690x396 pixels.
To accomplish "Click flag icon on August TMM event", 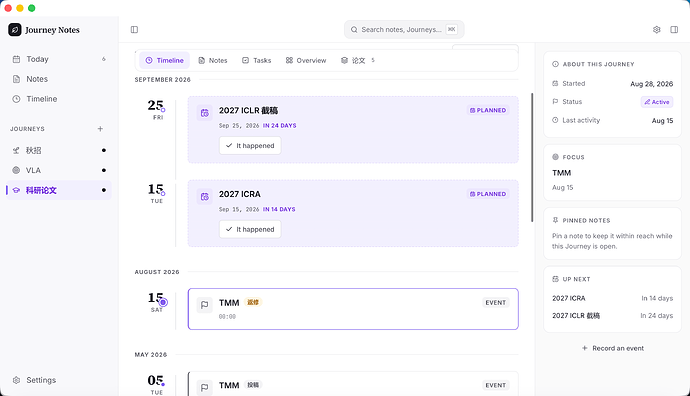I will pyautogui.click(x=205, y=304).
